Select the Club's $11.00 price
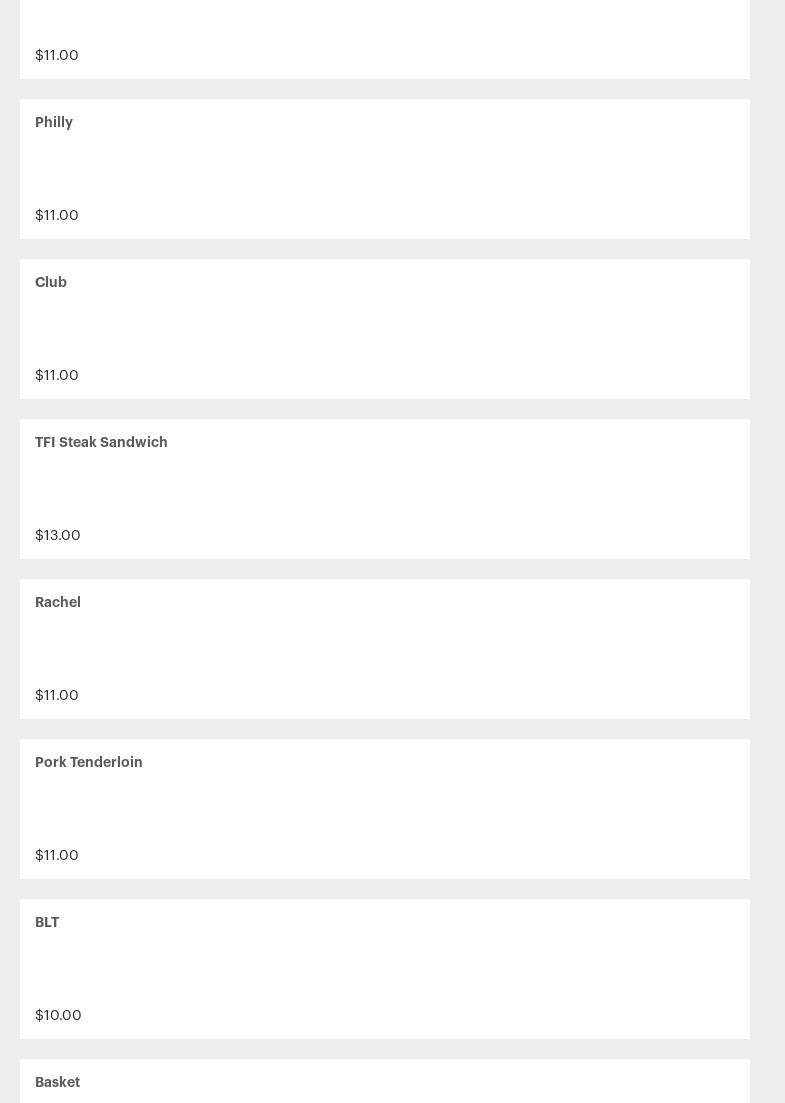 click(57, 375)
